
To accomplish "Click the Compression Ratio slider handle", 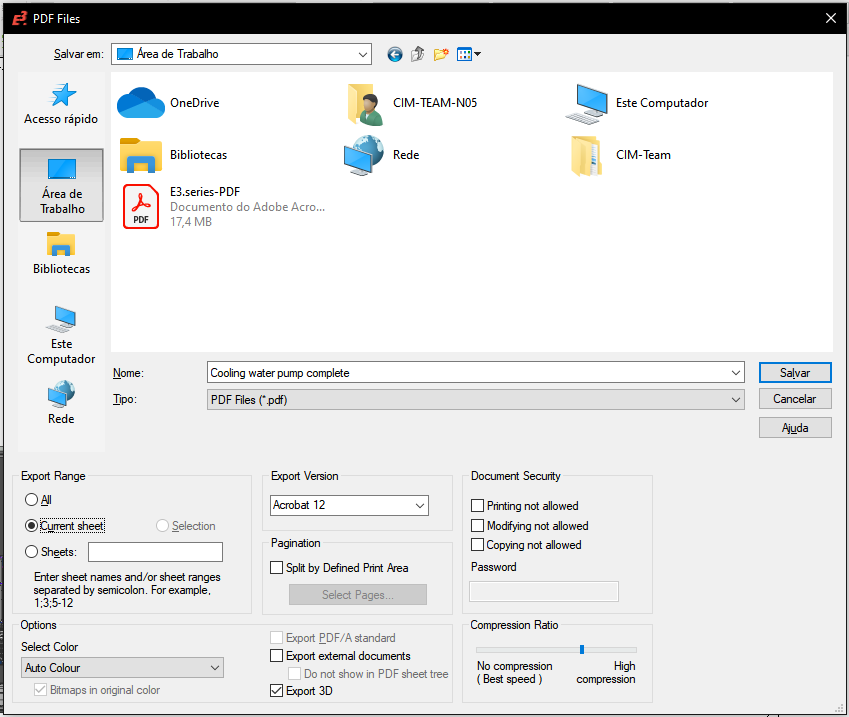I will 581,649.
